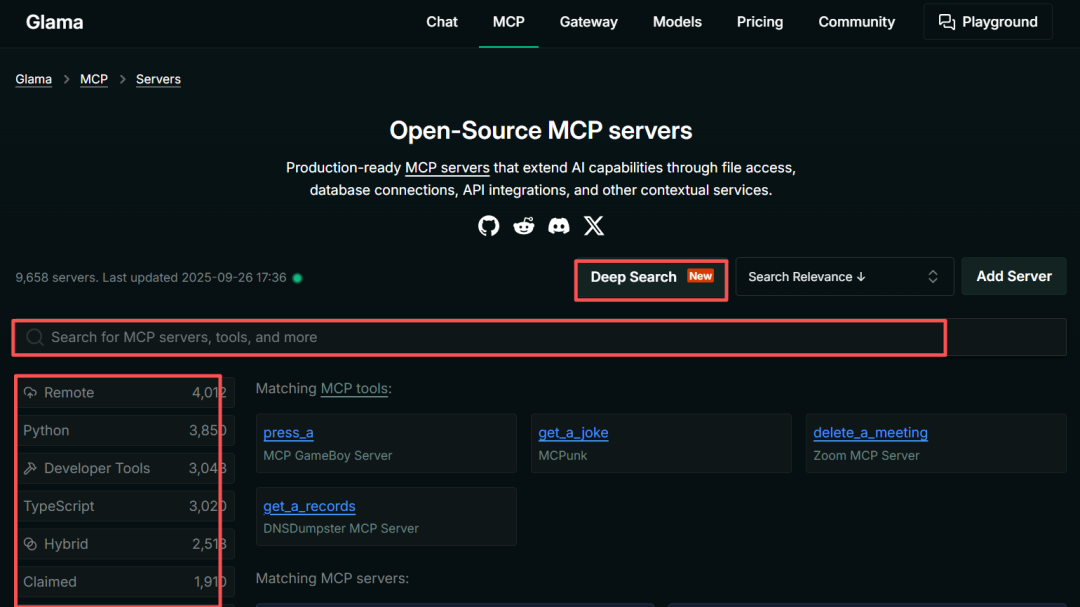Click the Playground chat bubbles icon
Screen dimensions: 1080x607
pyautogui.click(x=946, y=22)
